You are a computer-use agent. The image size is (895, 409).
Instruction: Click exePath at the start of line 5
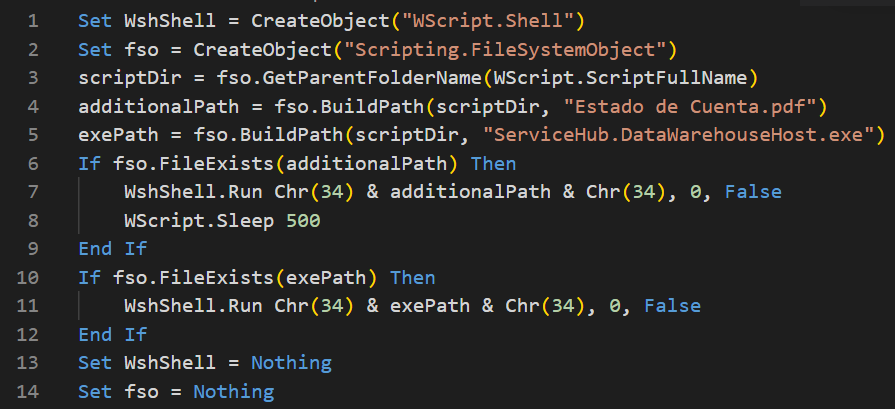coord(118,135)
